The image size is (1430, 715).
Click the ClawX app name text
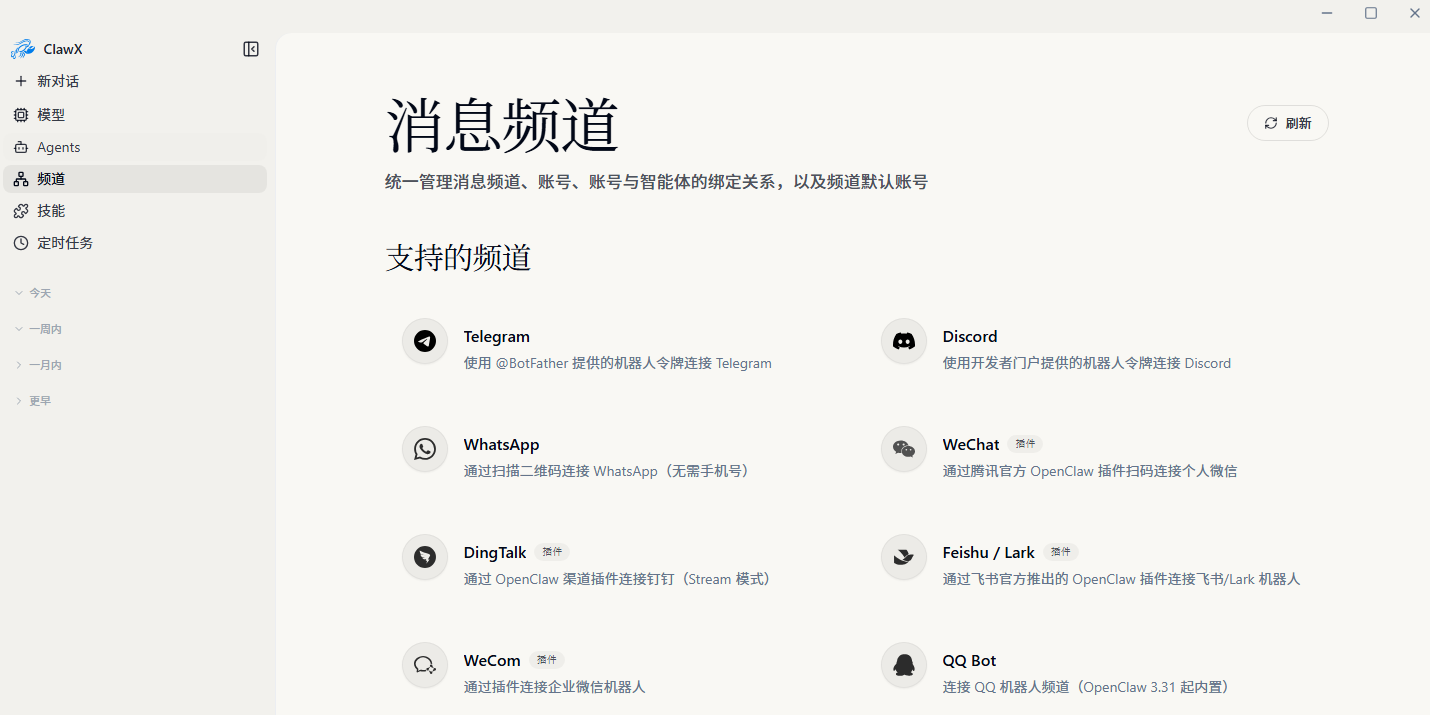point(63,49)
